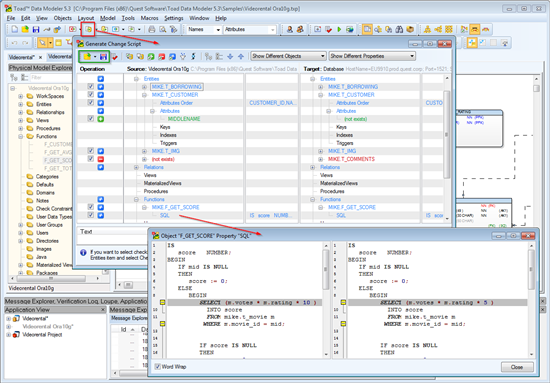550x383 pixels.
Task: Select Videorental Project in Application View
Action: click(42, 335)
